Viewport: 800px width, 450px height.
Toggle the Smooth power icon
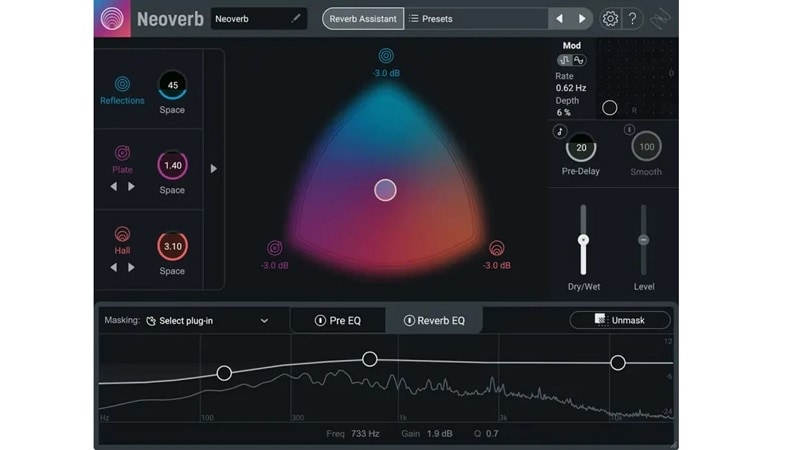[x=629, y=130]
